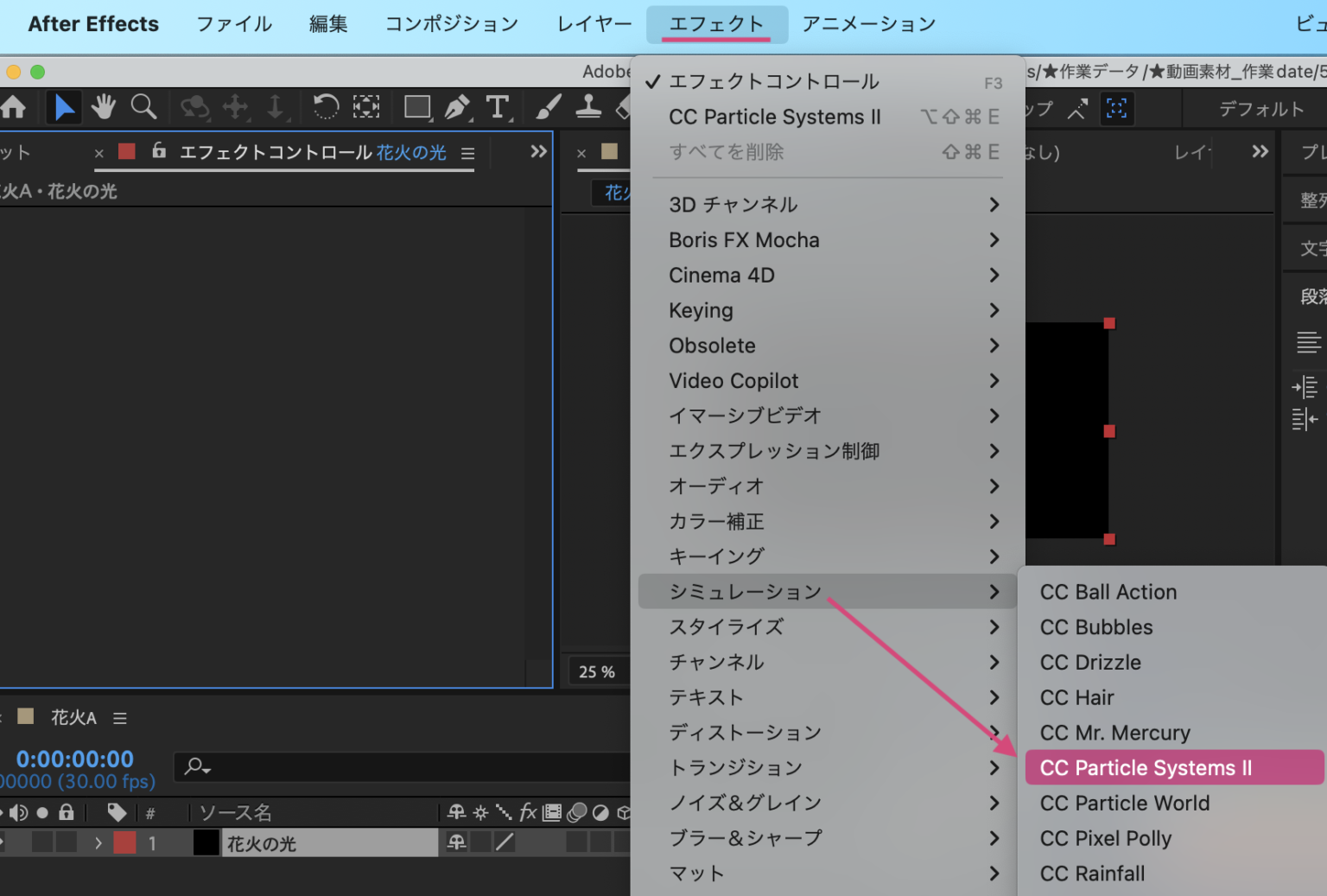Open the 25% magnification dropdown

[x=597, y=670]
